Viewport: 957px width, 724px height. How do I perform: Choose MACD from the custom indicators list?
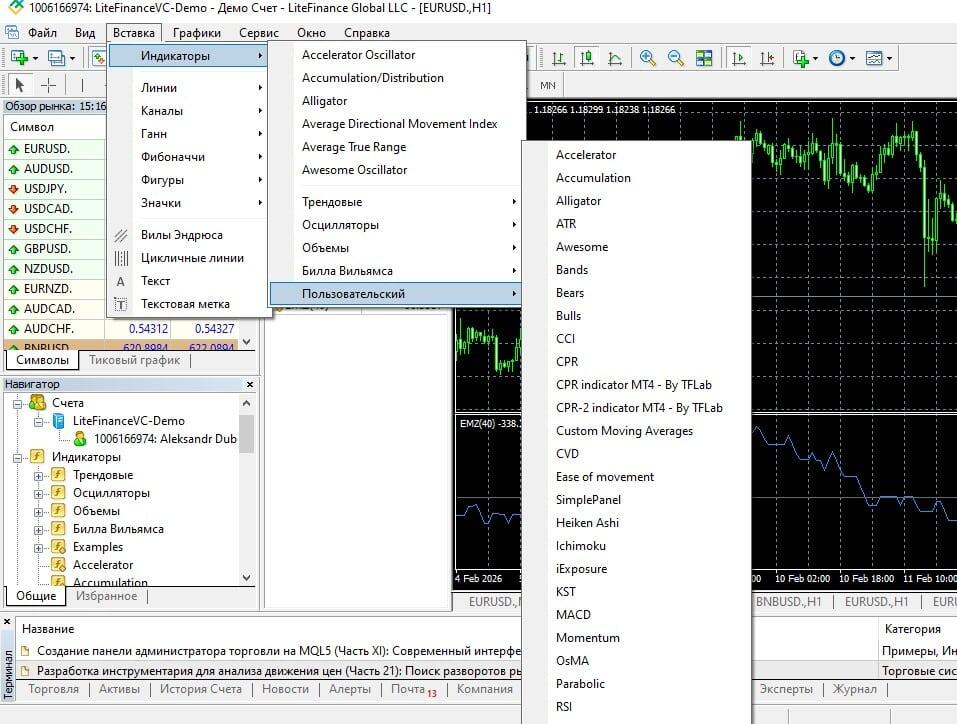tap(573, 615)
